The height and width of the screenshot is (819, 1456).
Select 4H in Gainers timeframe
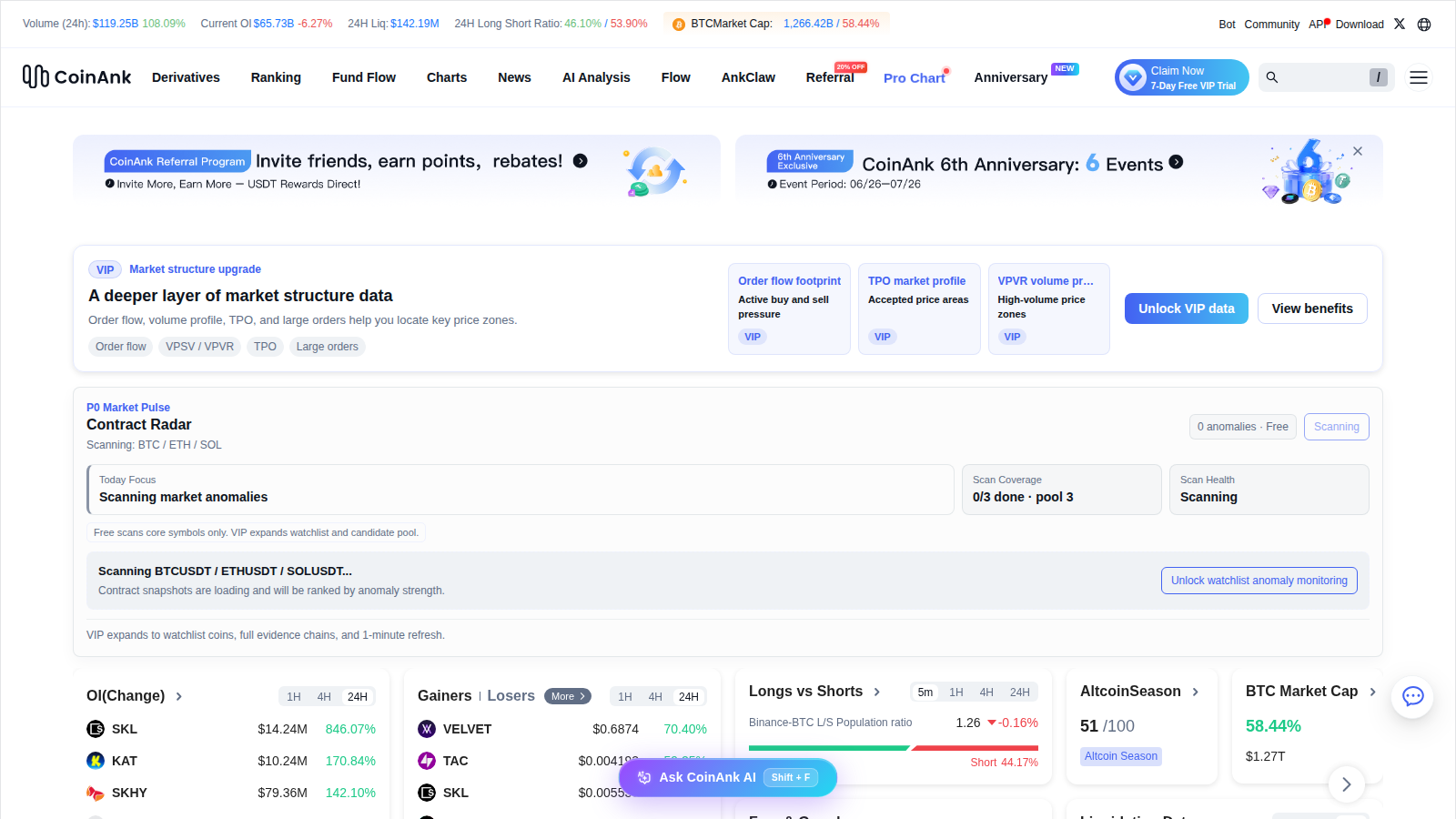point(655,697)
